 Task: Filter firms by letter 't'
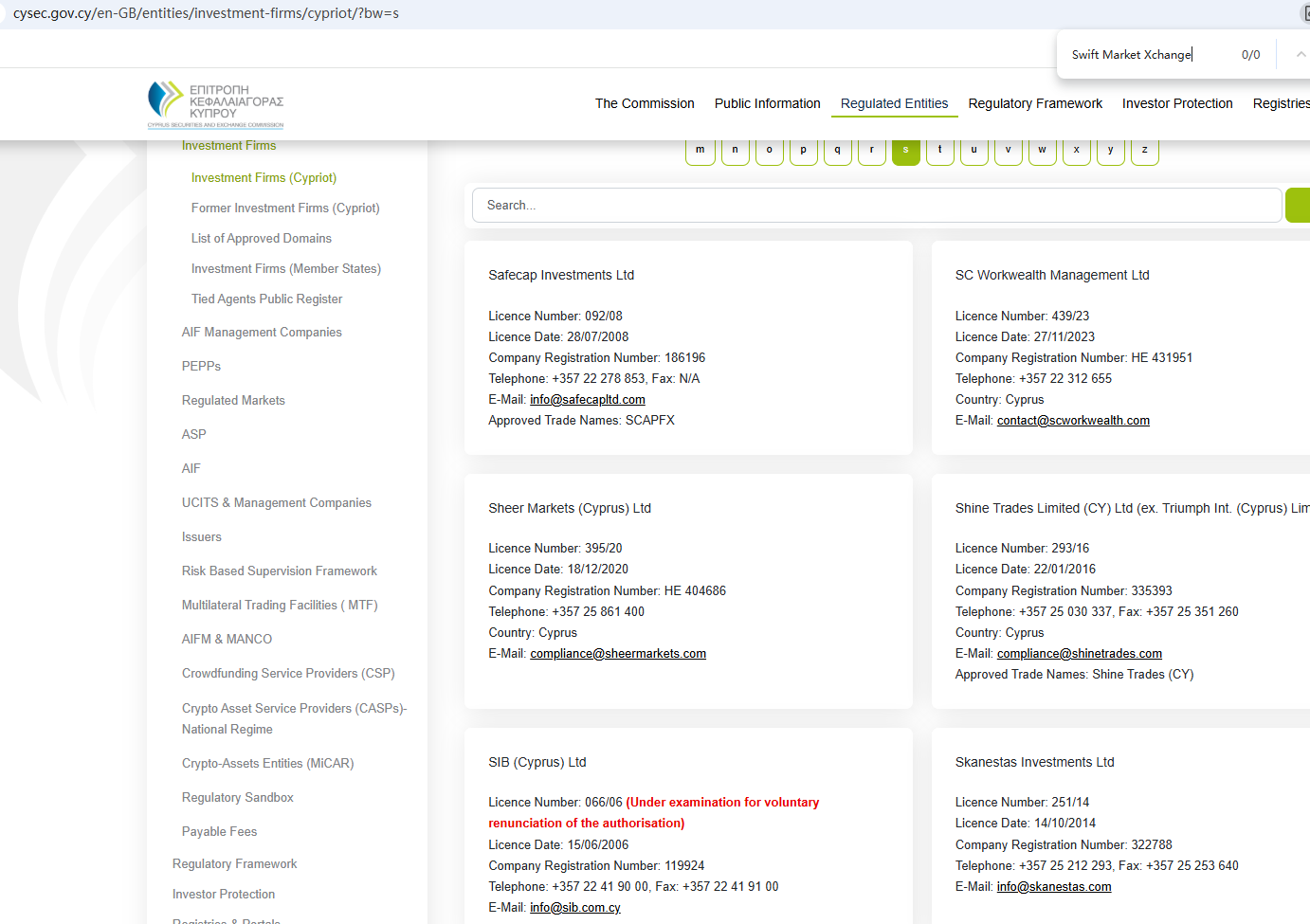(x=939, y=150)
